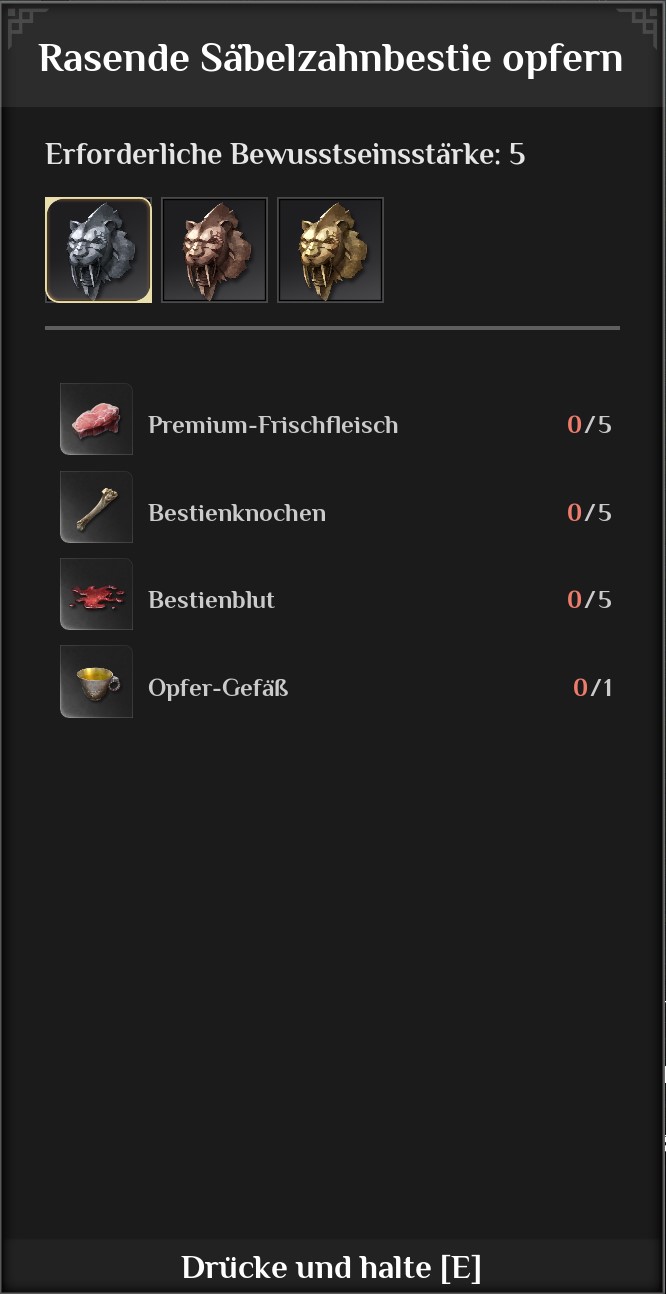The image size is (666, 1294).
Task: Click the Bestienblut item label
Action: coord(211,600)
